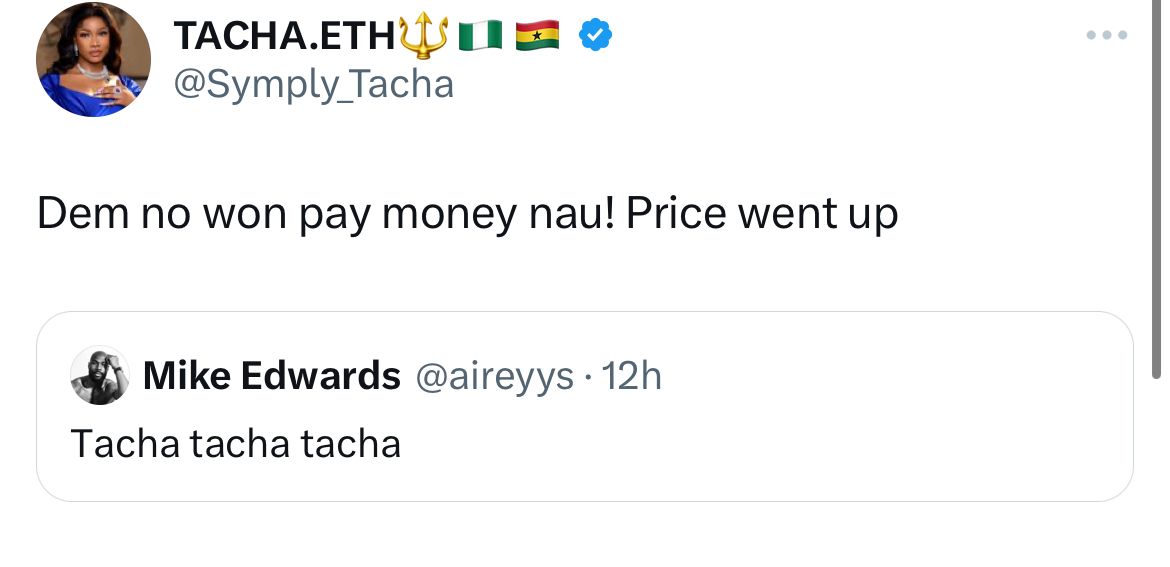Image resolution: width=1170 pixels, height=567 pixels.
Task: Click the @aireyys handle
Action: click(494, 377)
